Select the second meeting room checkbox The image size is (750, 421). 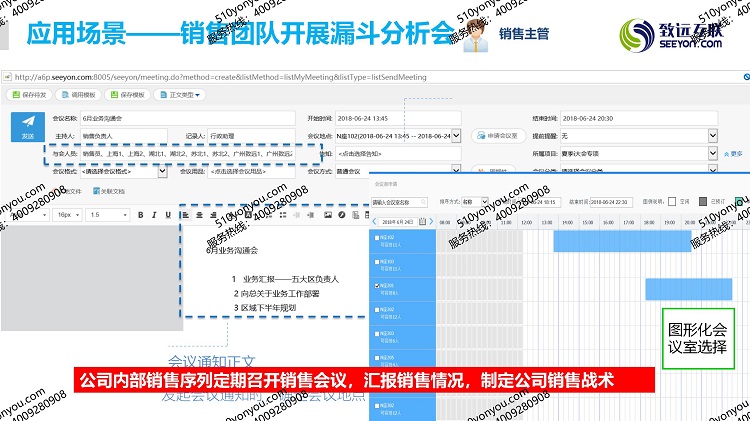coord(376,262)
